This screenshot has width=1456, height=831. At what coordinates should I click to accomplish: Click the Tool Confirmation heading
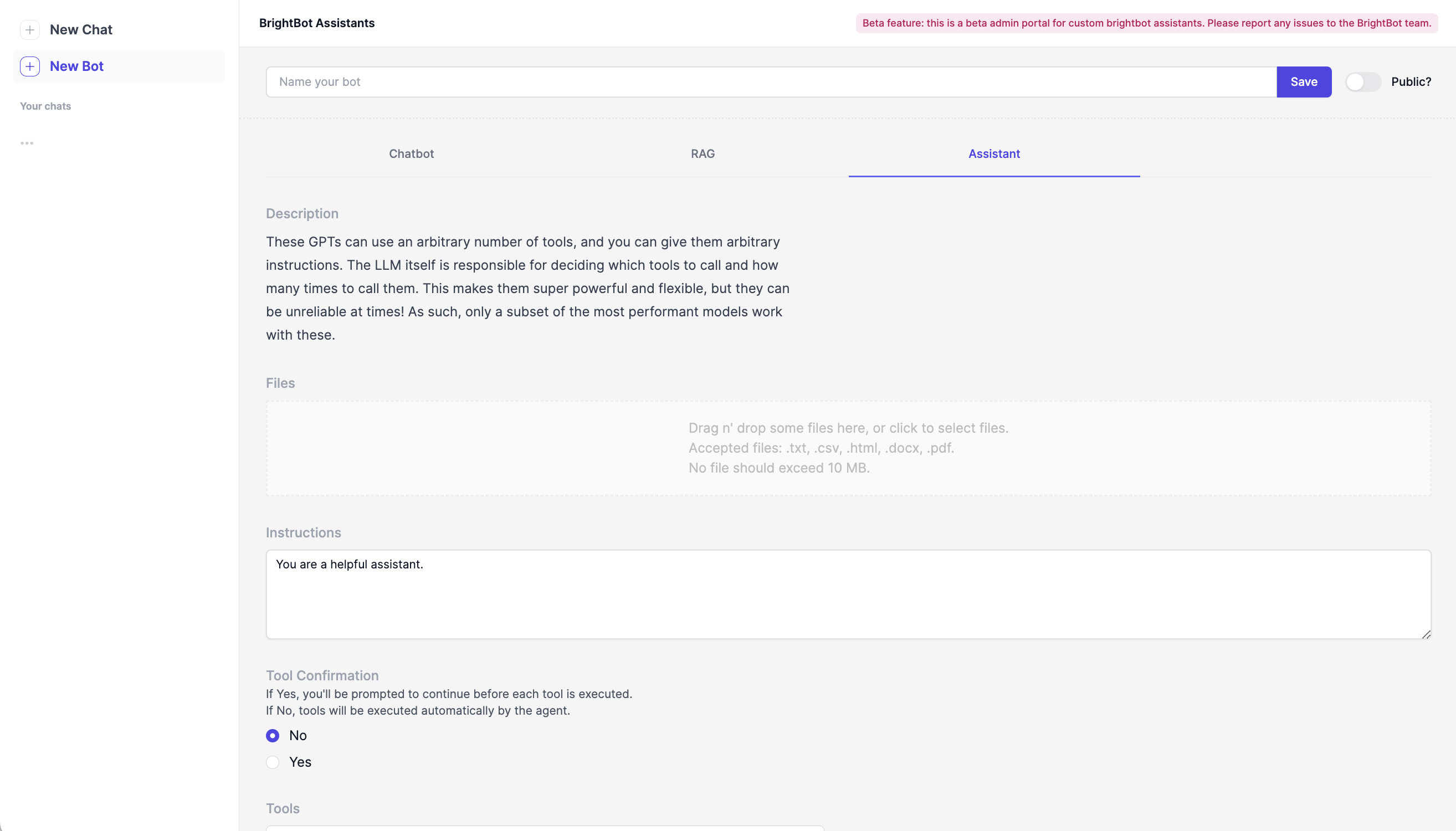(322, 675)
